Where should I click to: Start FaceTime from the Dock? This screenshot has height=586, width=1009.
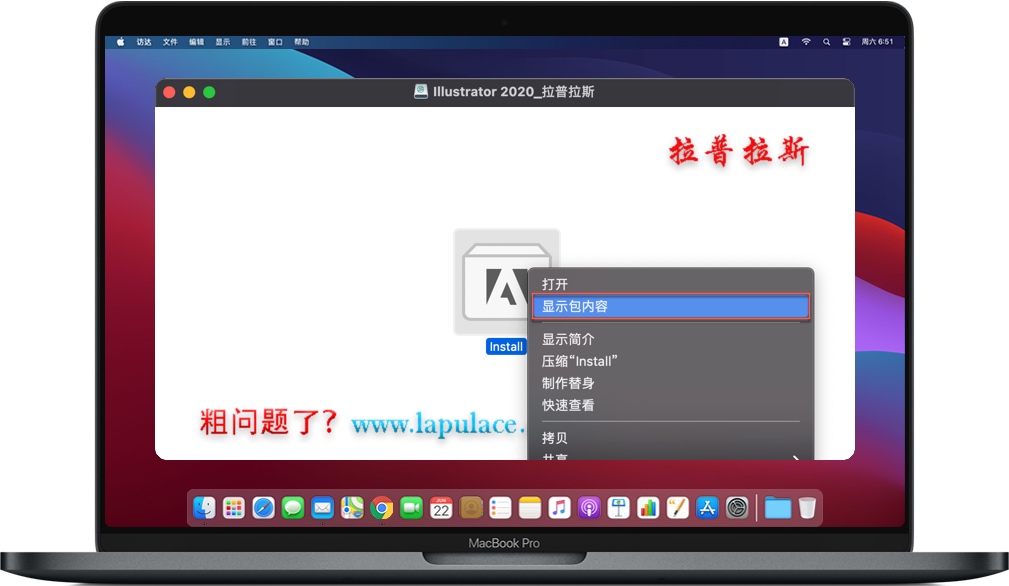(412, 507)
